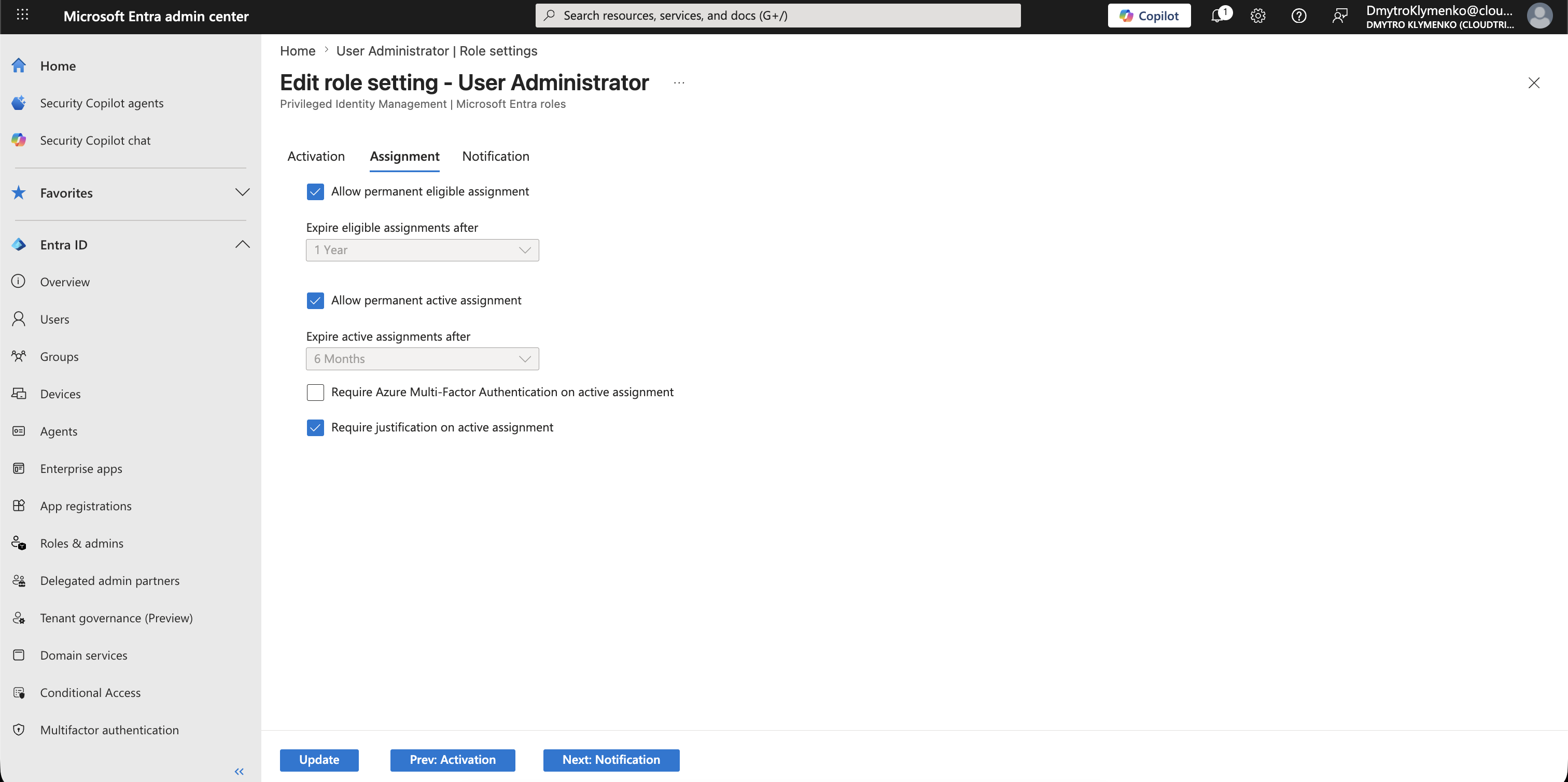This screenshot has width=1568, height=782.
Task: Select the Assignment tab
Action: pos(404,157)
